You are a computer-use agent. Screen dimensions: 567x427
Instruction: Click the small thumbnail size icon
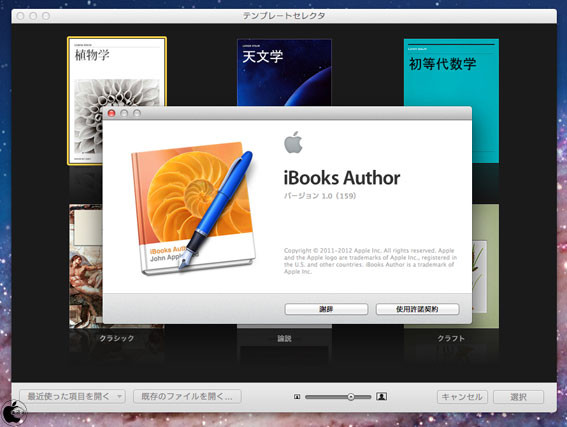[x=297, y=397]
